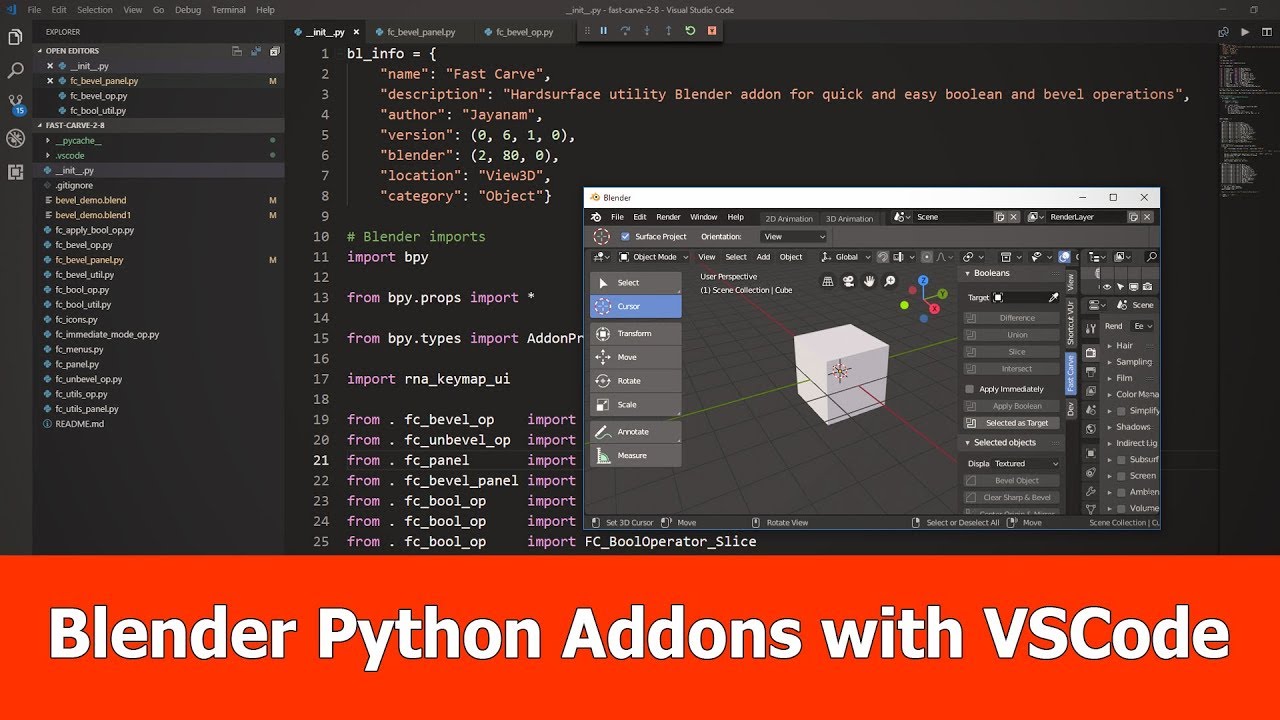Open the Orientation View dropdown
The width and height of the screenshot is (1280, 720).
(793, 236)
